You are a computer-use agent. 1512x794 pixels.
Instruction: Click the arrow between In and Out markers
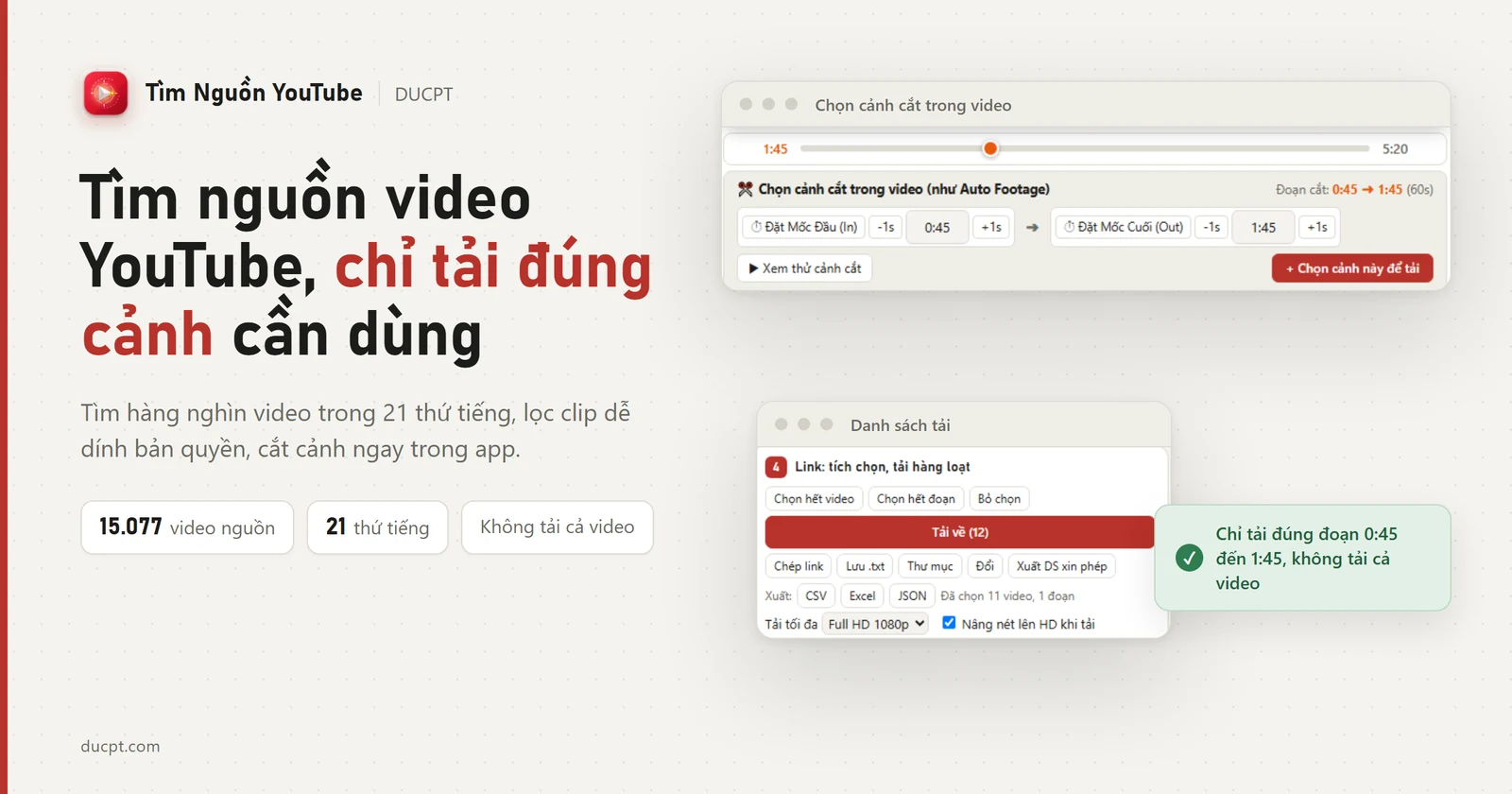(x=1032, y=227)
